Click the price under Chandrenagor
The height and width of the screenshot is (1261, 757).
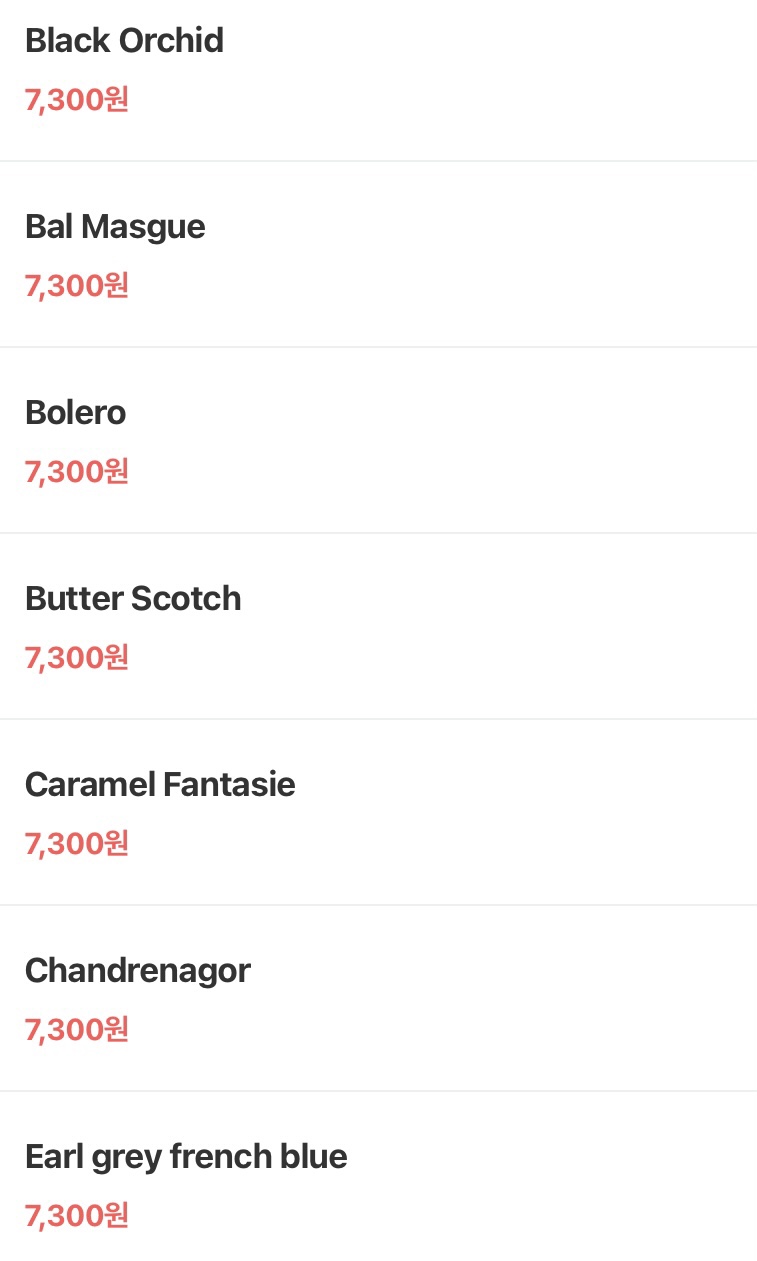77,1030
